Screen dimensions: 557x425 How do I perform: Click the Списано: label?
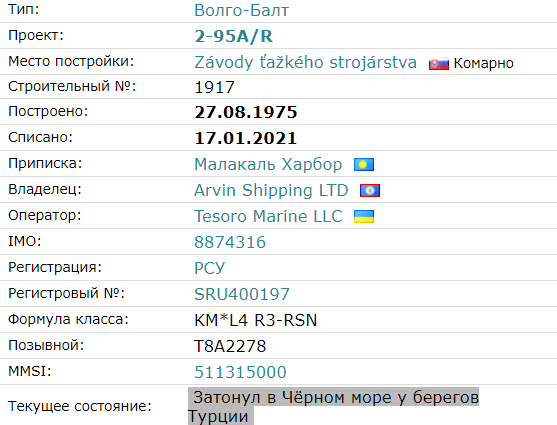40,138
